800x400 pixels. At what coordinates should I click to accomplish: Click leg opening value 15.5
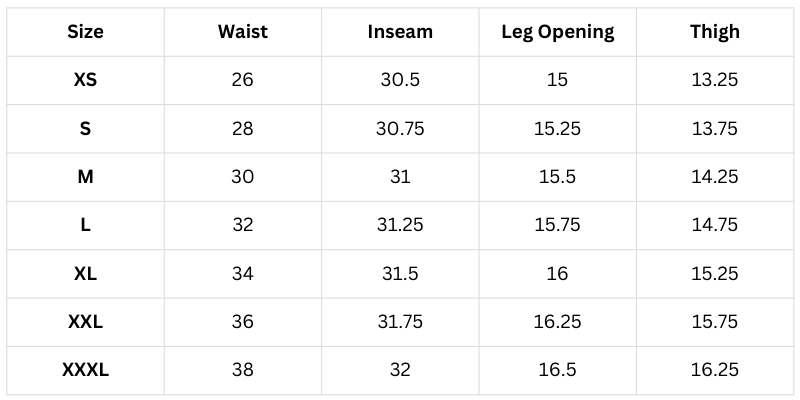click(x=557, y=177)
